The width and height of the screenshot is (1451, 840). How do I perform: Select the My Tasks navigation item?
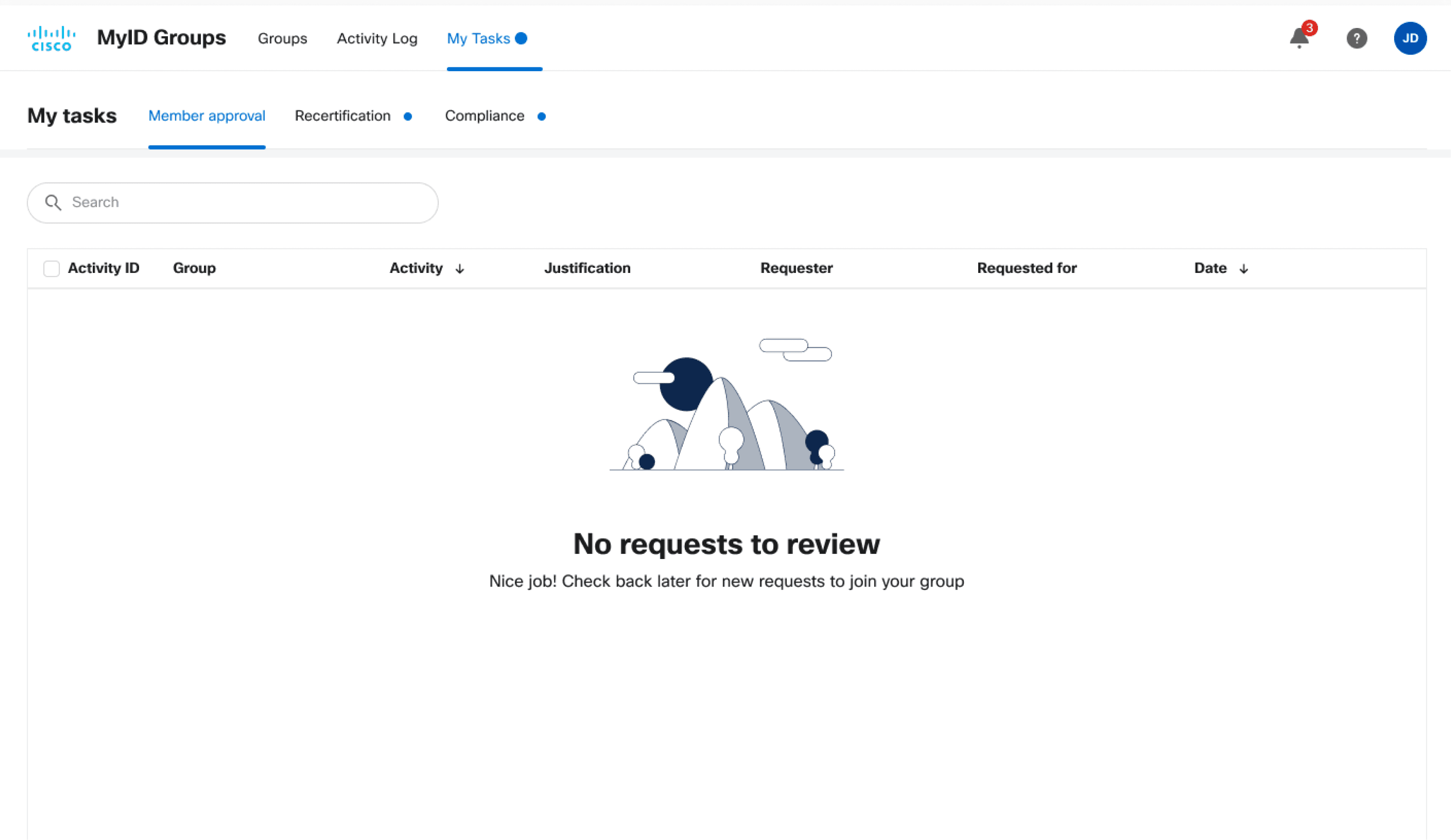tap(478, 39)
